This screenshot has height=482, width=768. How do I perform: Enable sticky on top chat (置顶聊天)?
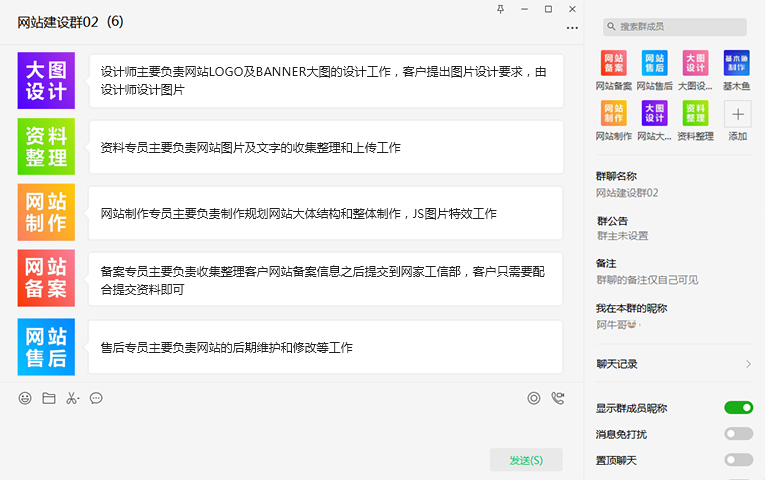[738, 460]
